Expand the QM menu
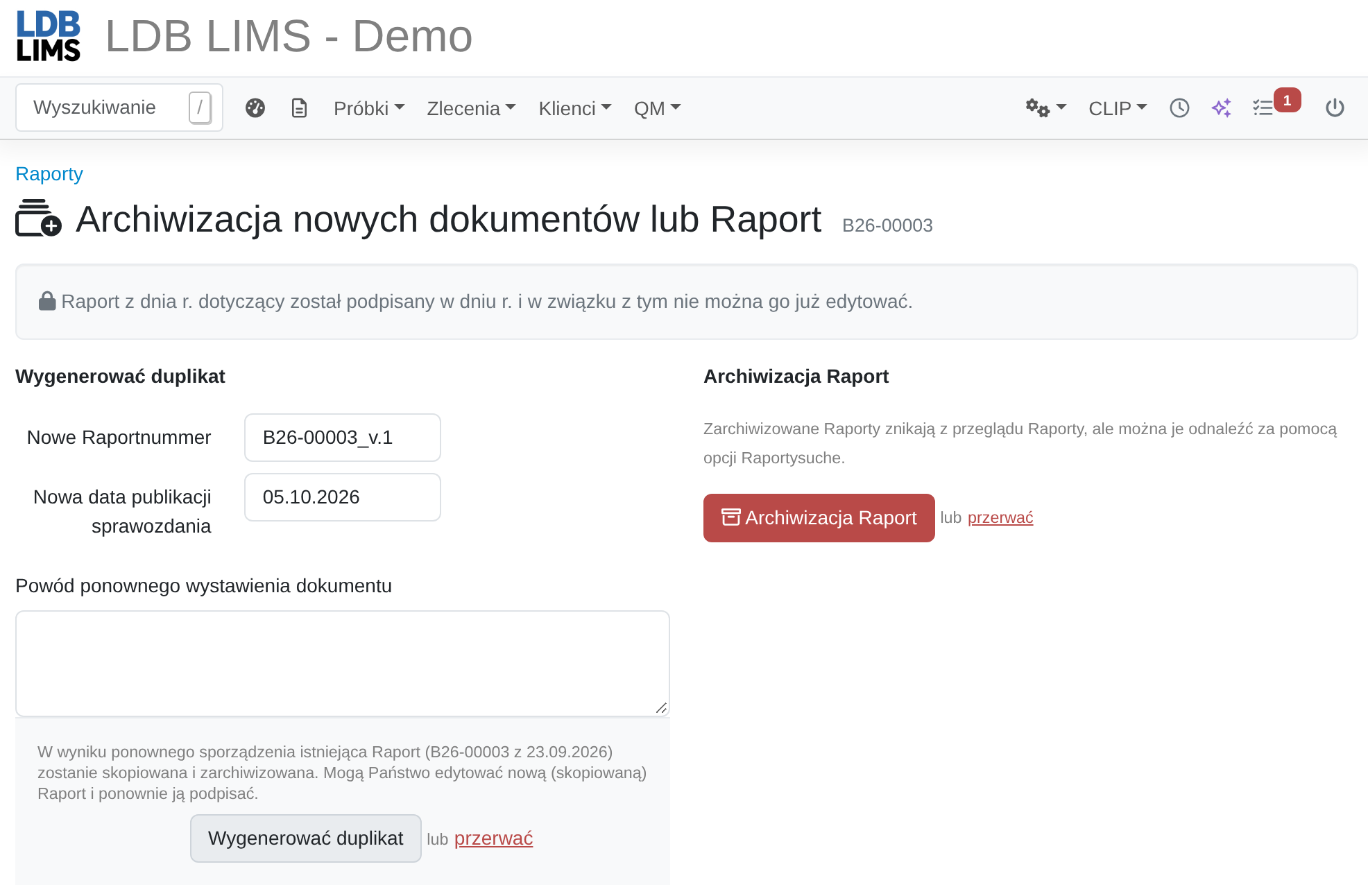 coord(658,108)
